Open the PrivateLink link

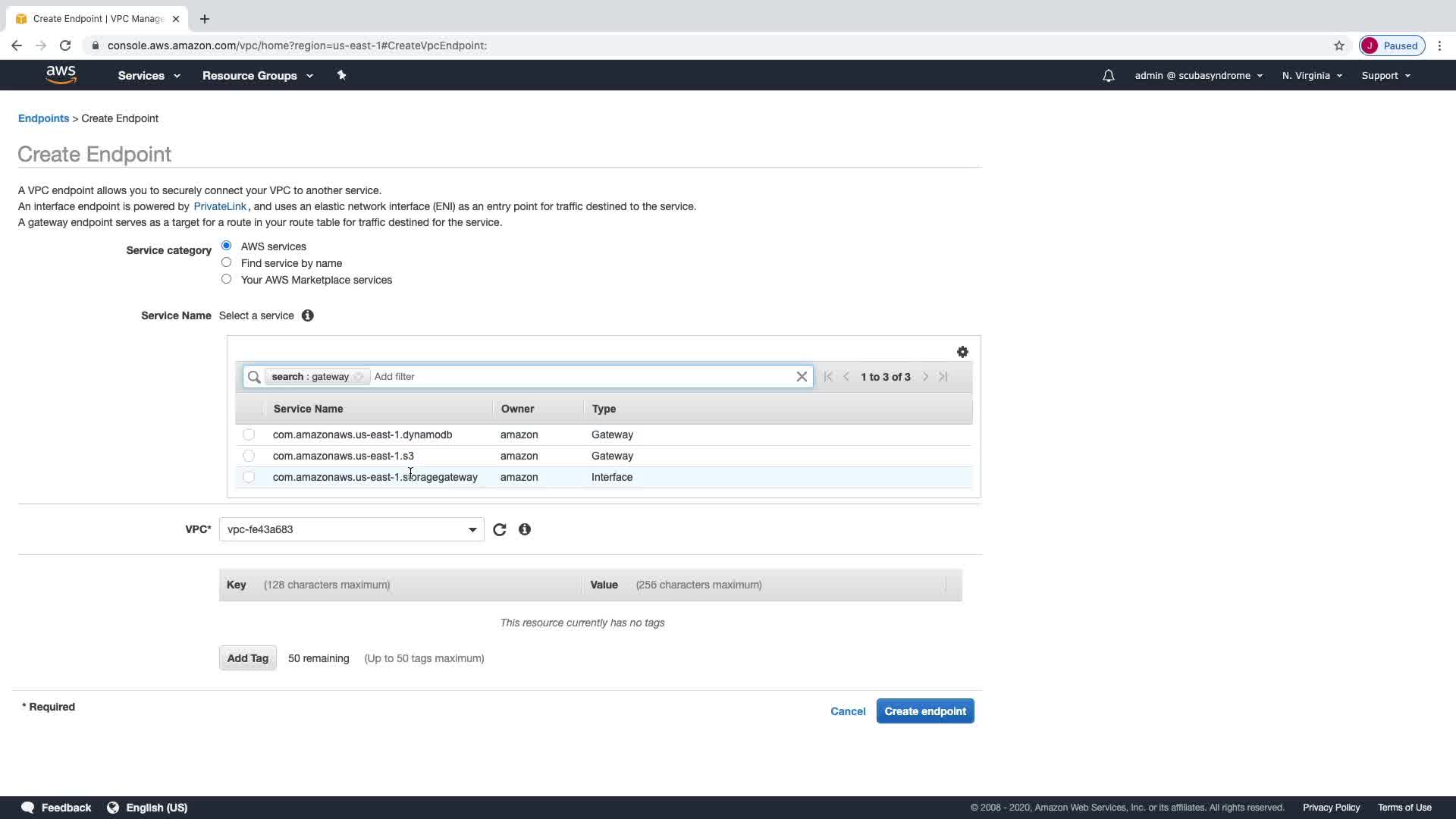click(x=220, y=206)
